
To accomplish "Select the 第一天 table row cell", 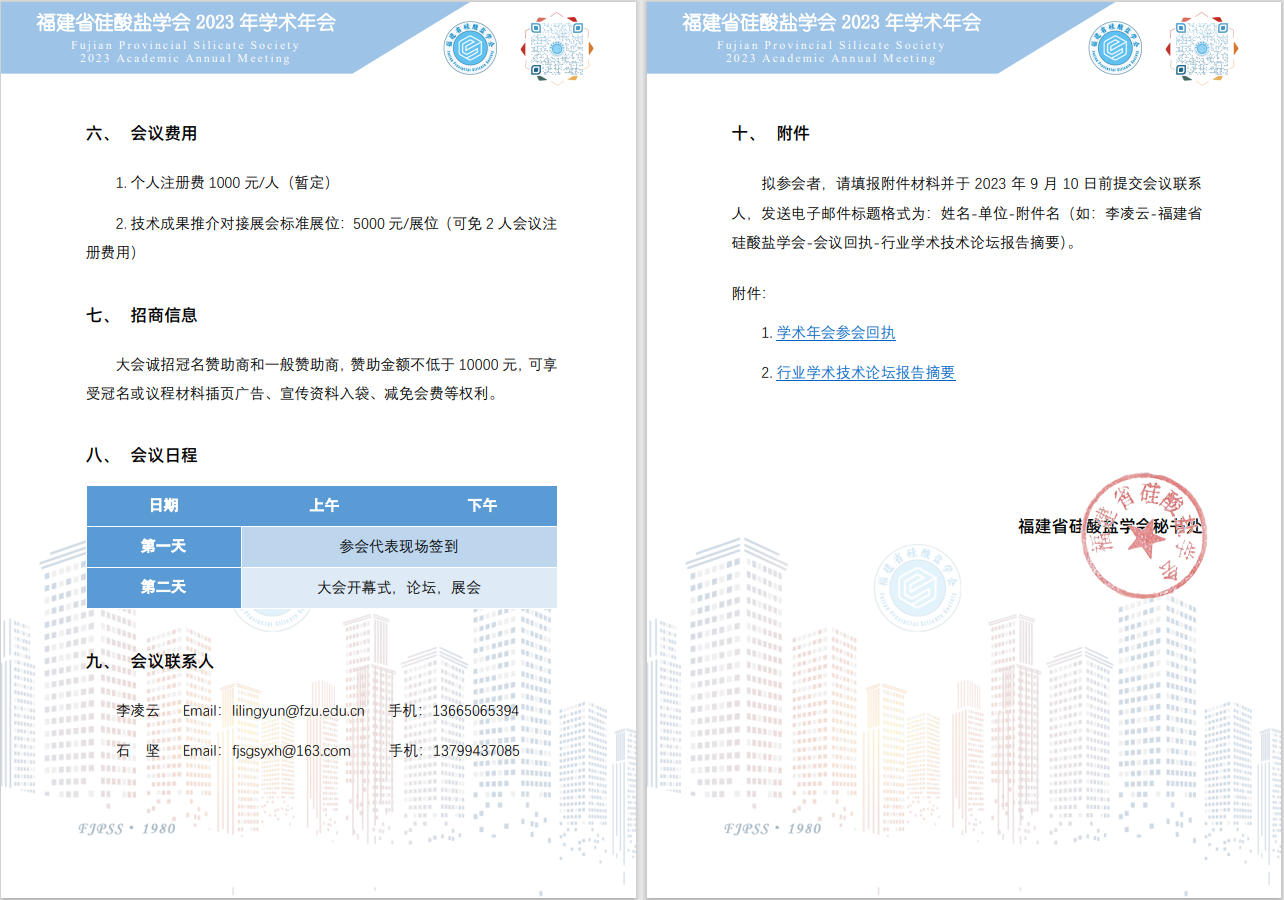I will [x=164, y=547].
